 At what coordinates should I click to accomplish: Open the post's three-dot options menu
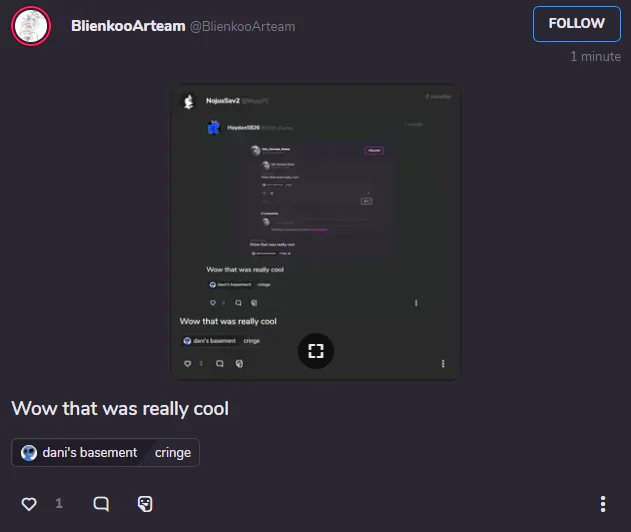602,504
